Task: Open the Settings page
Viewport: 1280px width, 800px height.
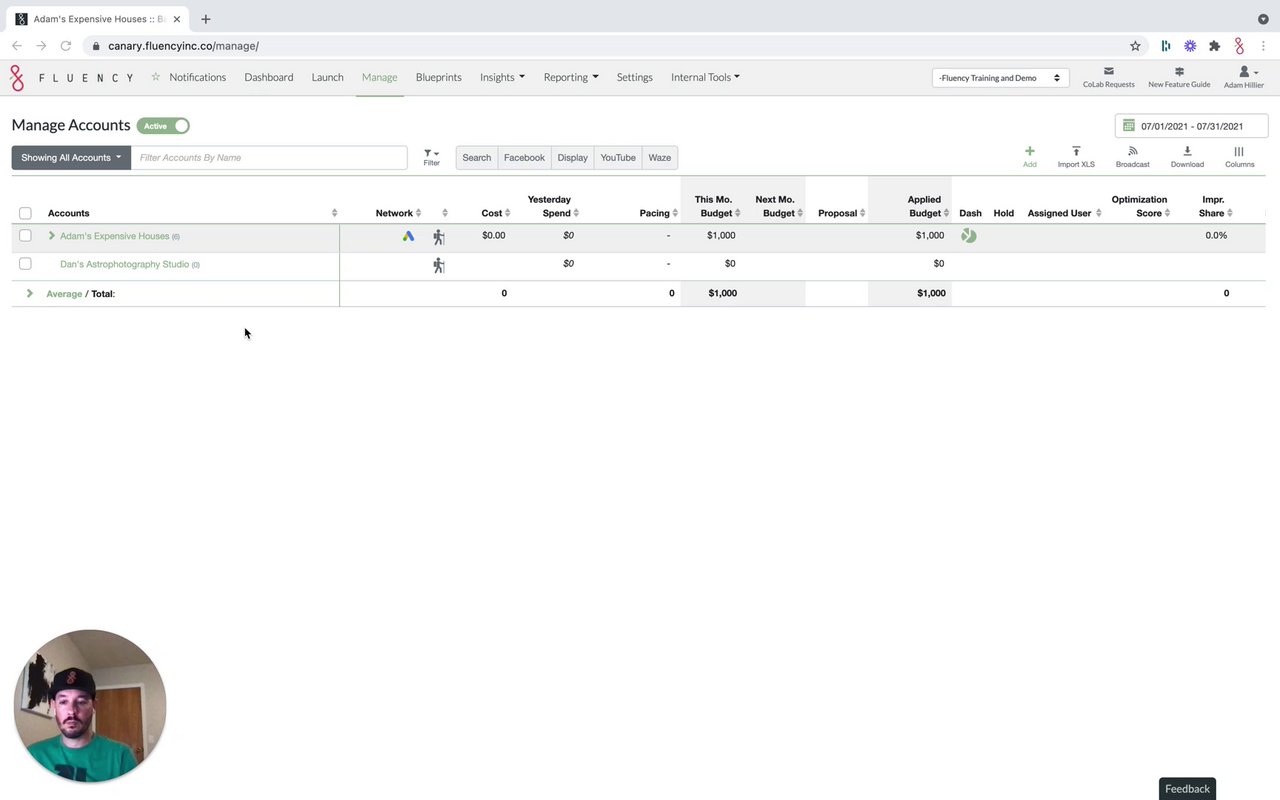Action: pos(634,77)
